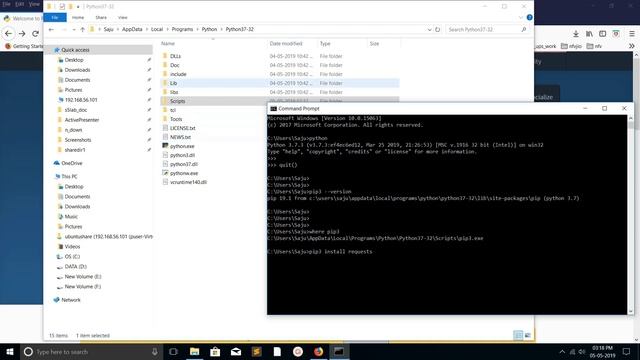This screenshot has height=360, width=640.
Task: Open Mail app from the taskbar
Action: pyautogui.click(x=236, y=351)
